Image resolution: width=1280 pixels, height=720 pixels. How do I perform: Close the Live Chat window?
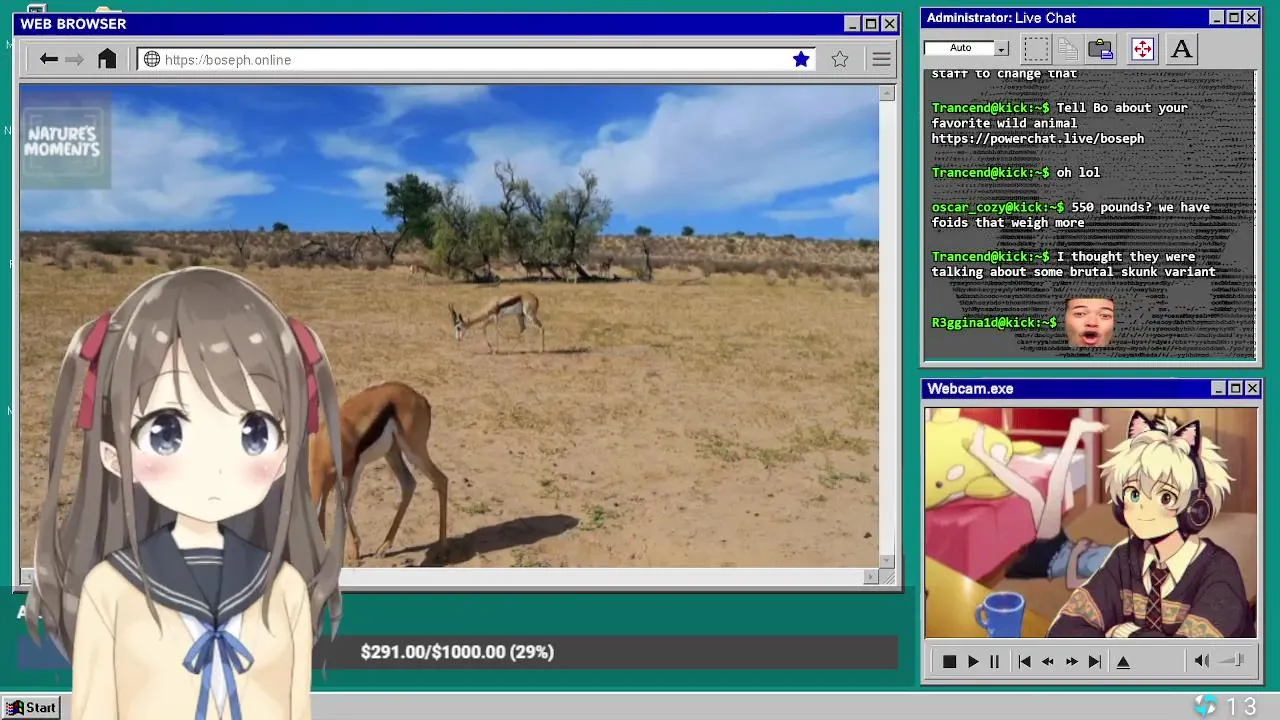(x=1251, y=18)
